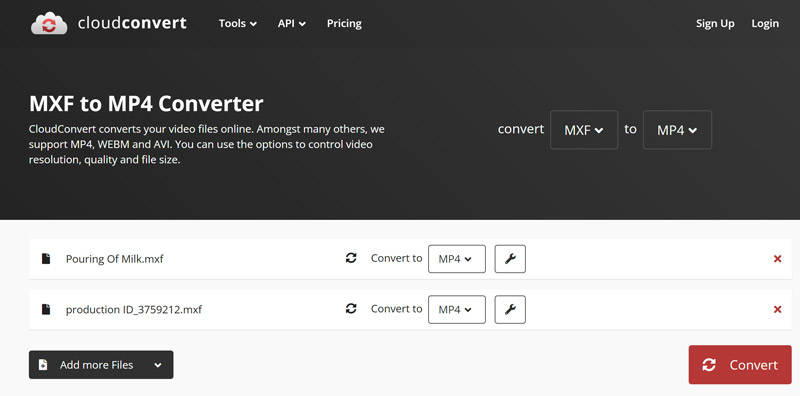Expand the Add more Files arrow
800x396 pixels.
tap(158, 365)
